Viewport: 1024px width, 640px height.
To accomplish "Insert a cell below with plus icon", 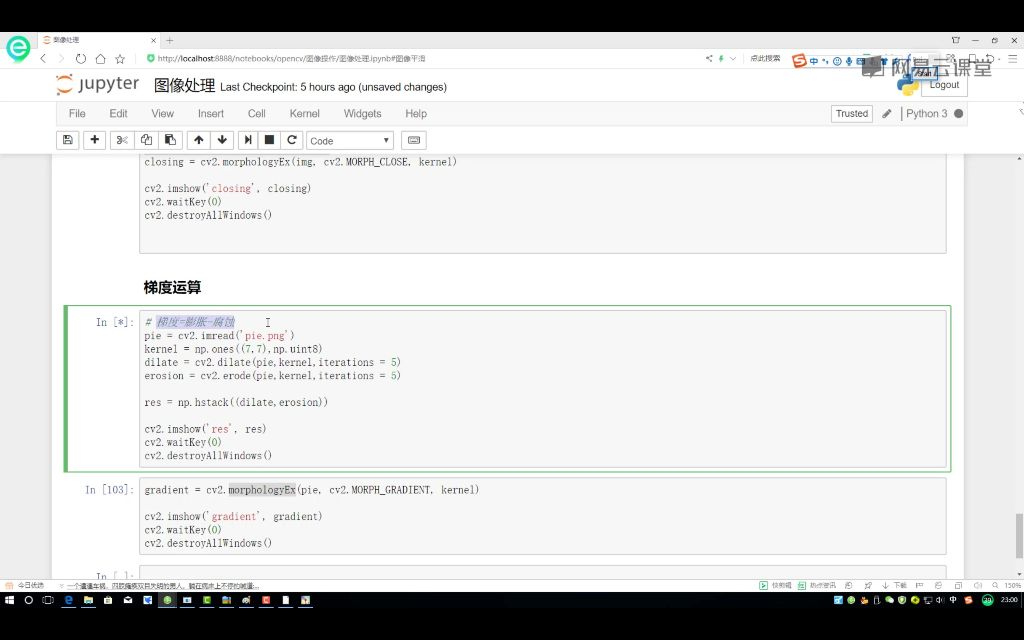I will (95, 140).
